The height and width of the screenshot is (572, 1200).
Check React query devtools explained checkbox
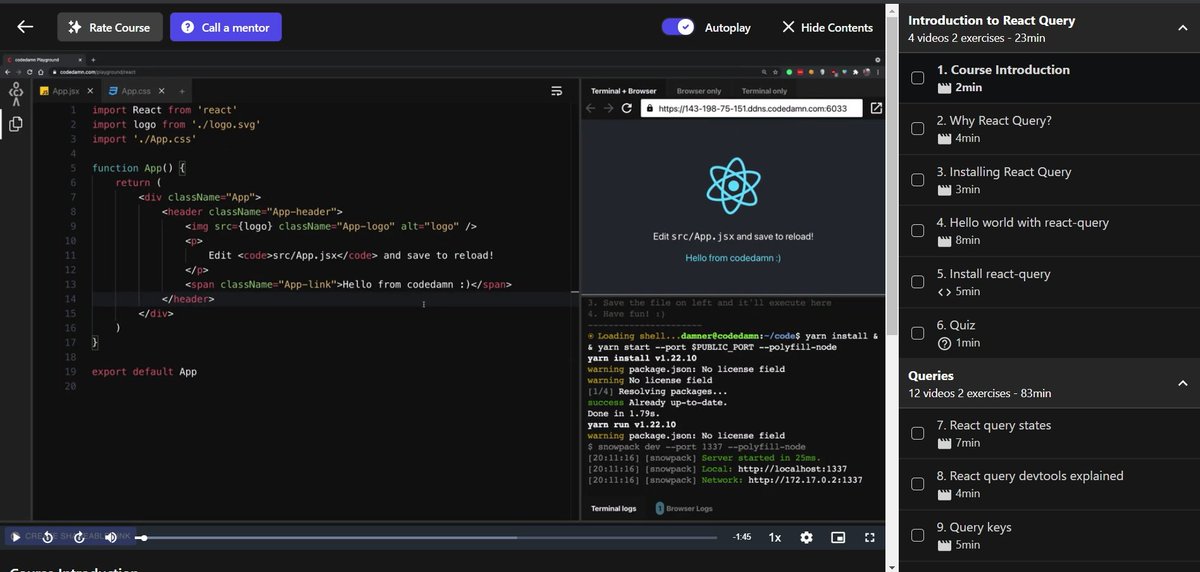[x=917, y=484]
